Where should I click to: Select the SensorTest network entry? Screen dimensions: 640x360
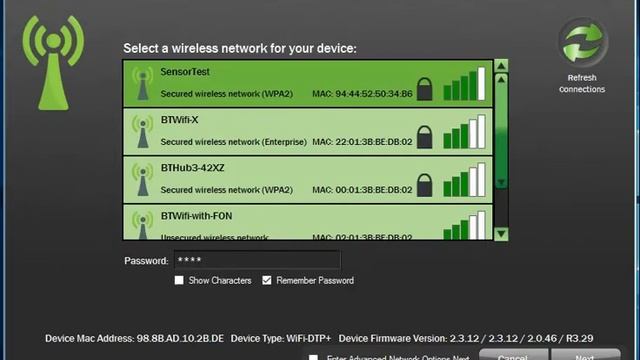308,84
